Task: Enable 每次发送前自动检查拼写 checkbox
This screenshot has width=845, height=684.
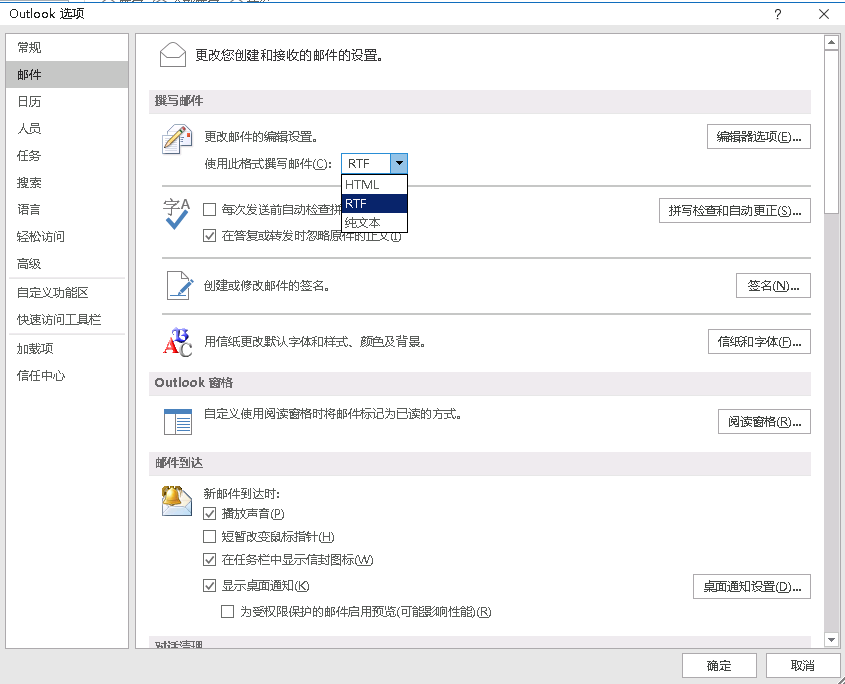Action: [x=210, y=209]
